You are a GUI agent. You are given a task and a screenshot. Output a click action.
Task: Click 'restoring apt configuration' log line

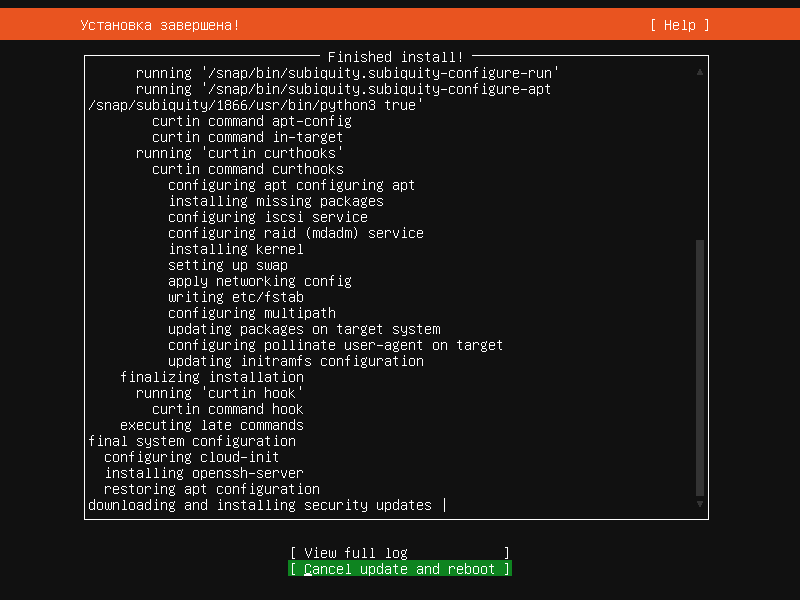(211, 489)
